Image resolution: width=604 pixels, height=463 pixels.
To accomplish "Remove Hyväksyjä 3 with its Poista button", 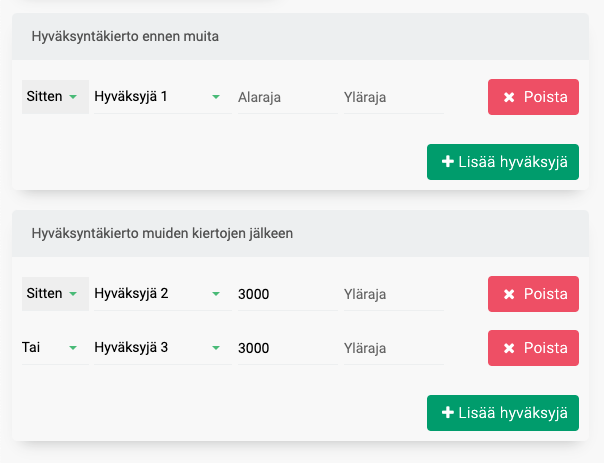I will 533,348.
